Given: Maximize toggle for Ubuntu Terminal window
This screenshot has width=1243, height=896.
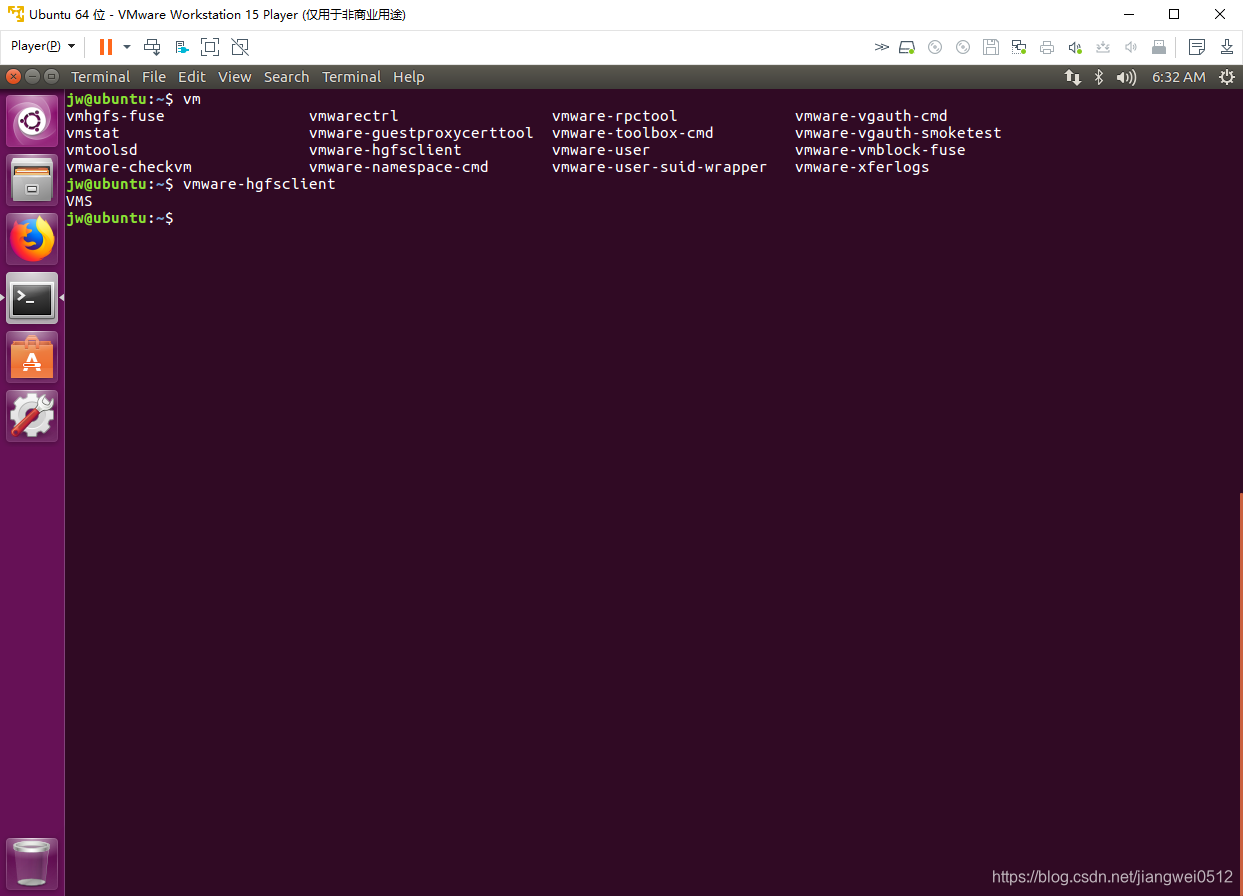Looking at the screenshot, I should coord(51,77).
